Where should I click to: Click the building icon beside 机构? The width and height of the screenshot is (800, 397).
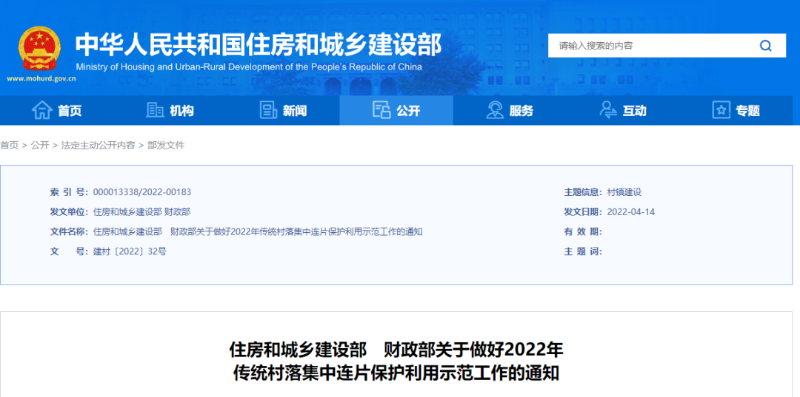[155, 110]
